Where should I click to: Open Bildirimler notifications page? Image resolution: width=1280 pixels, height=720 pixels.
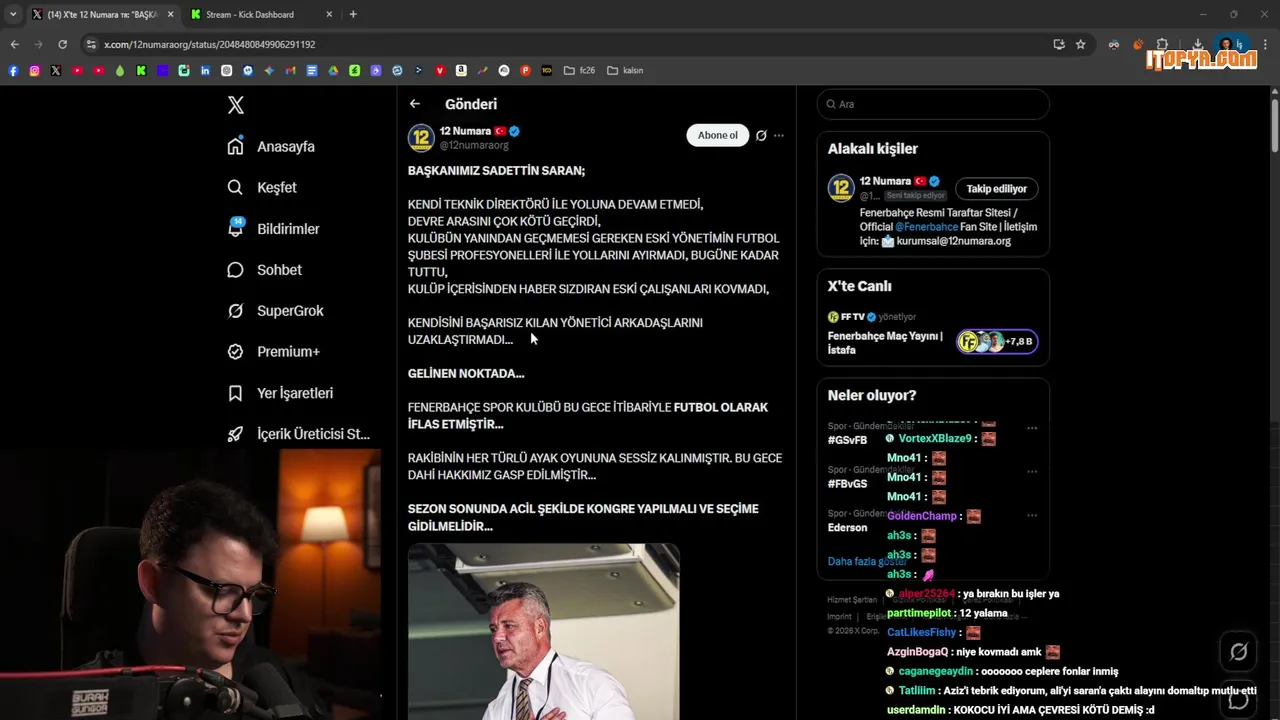(x=273, y=229)
